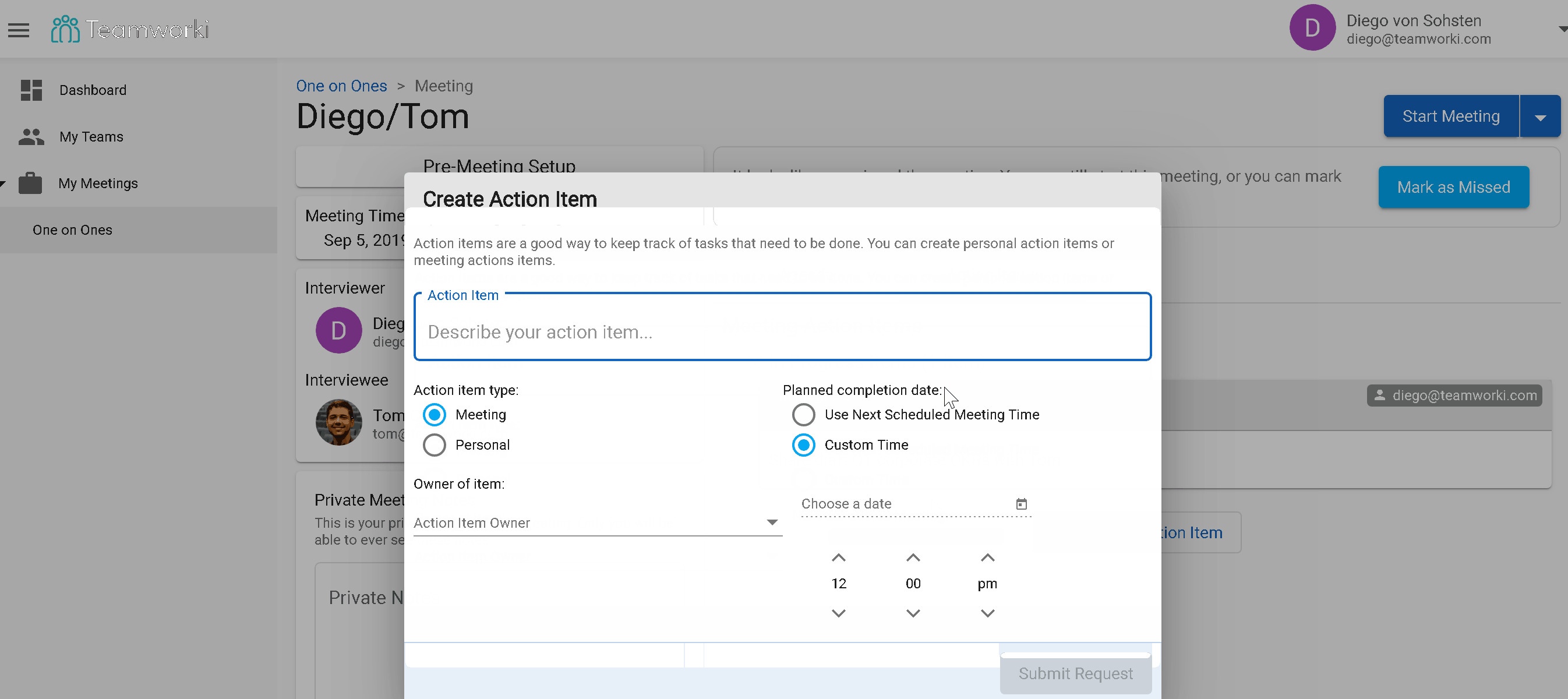
Task: Click the My Meetings briefcase icon
Action: 30,183
